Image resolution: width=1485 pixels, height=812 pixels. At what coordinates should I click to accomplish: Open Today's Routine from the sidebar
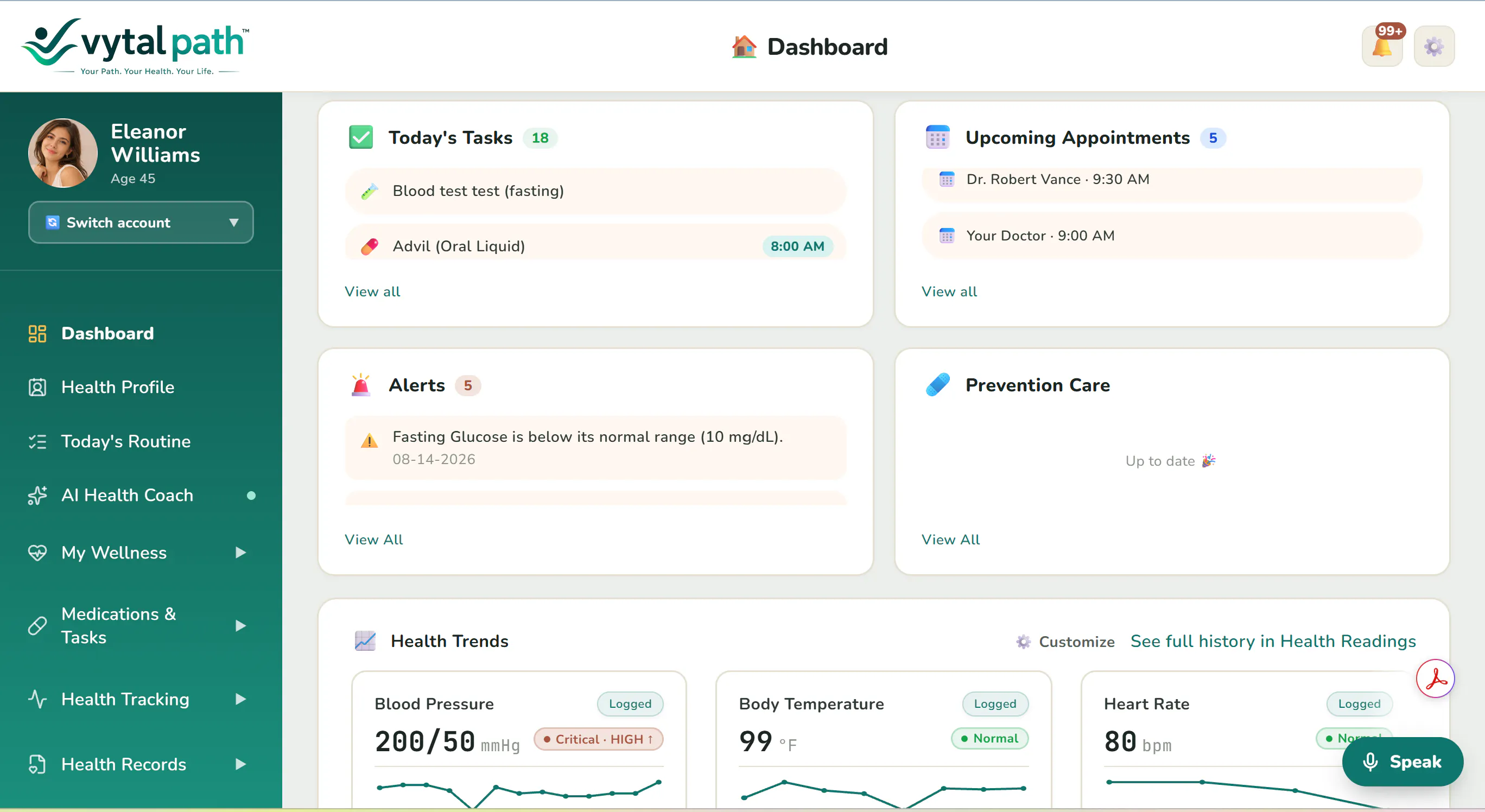(x=126, y=441)
